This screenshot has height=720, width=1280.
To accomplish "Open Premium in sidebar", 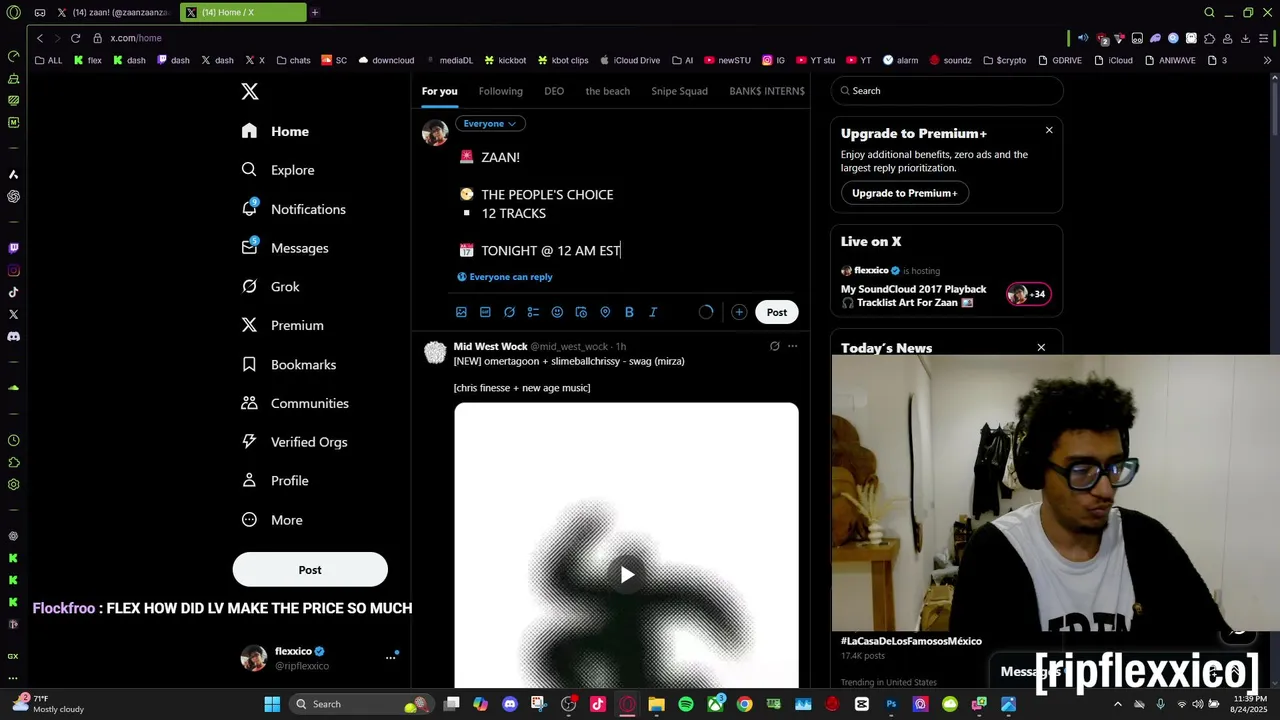I will point(283,325).
